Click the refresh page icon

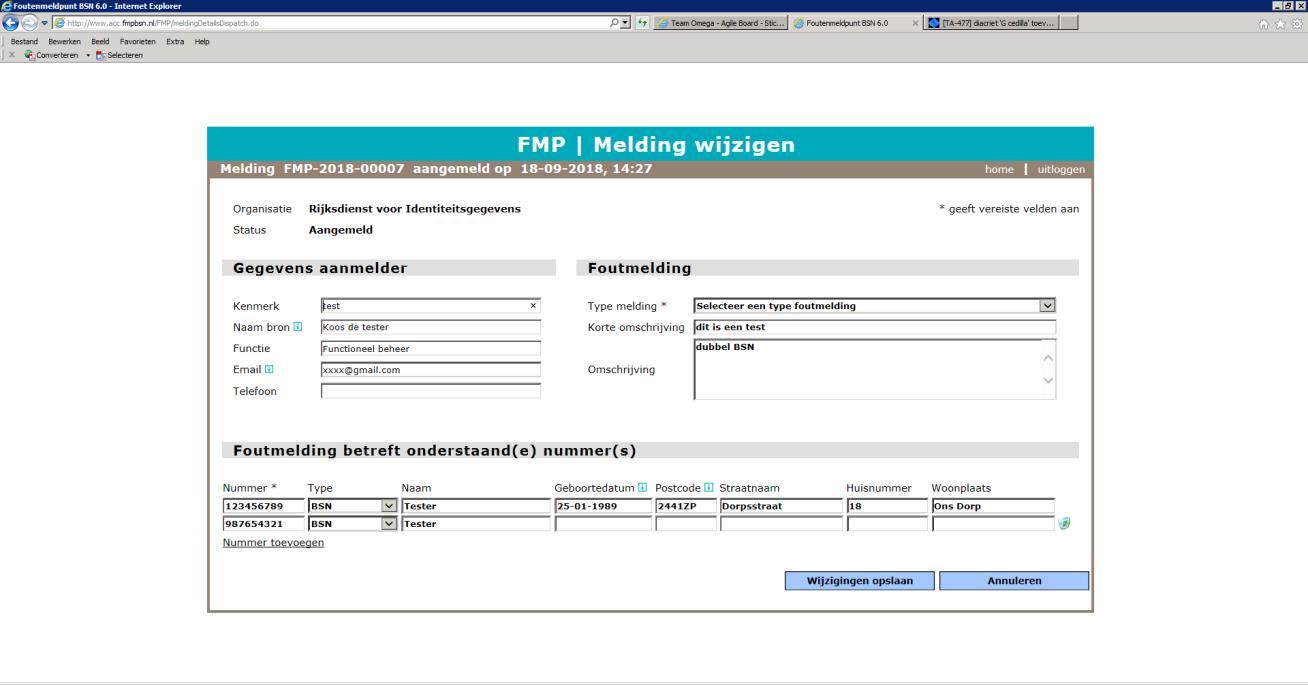point(644,23)
